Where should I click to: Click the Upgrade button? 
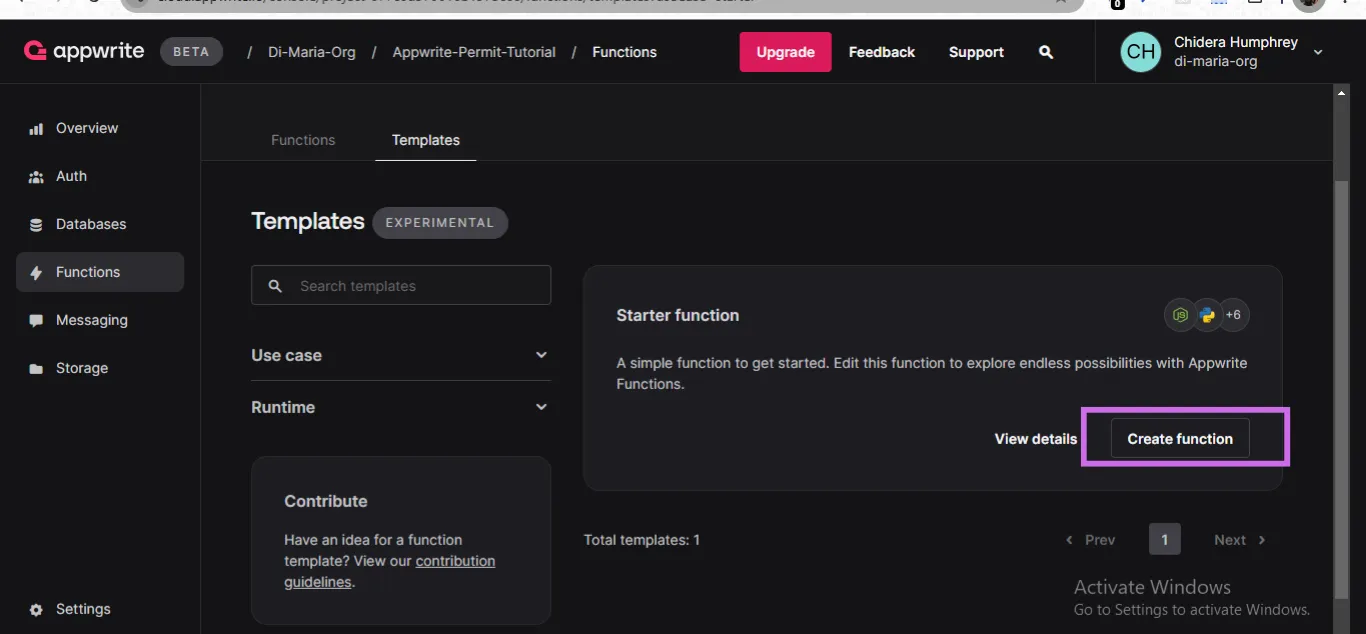point(785,52)
